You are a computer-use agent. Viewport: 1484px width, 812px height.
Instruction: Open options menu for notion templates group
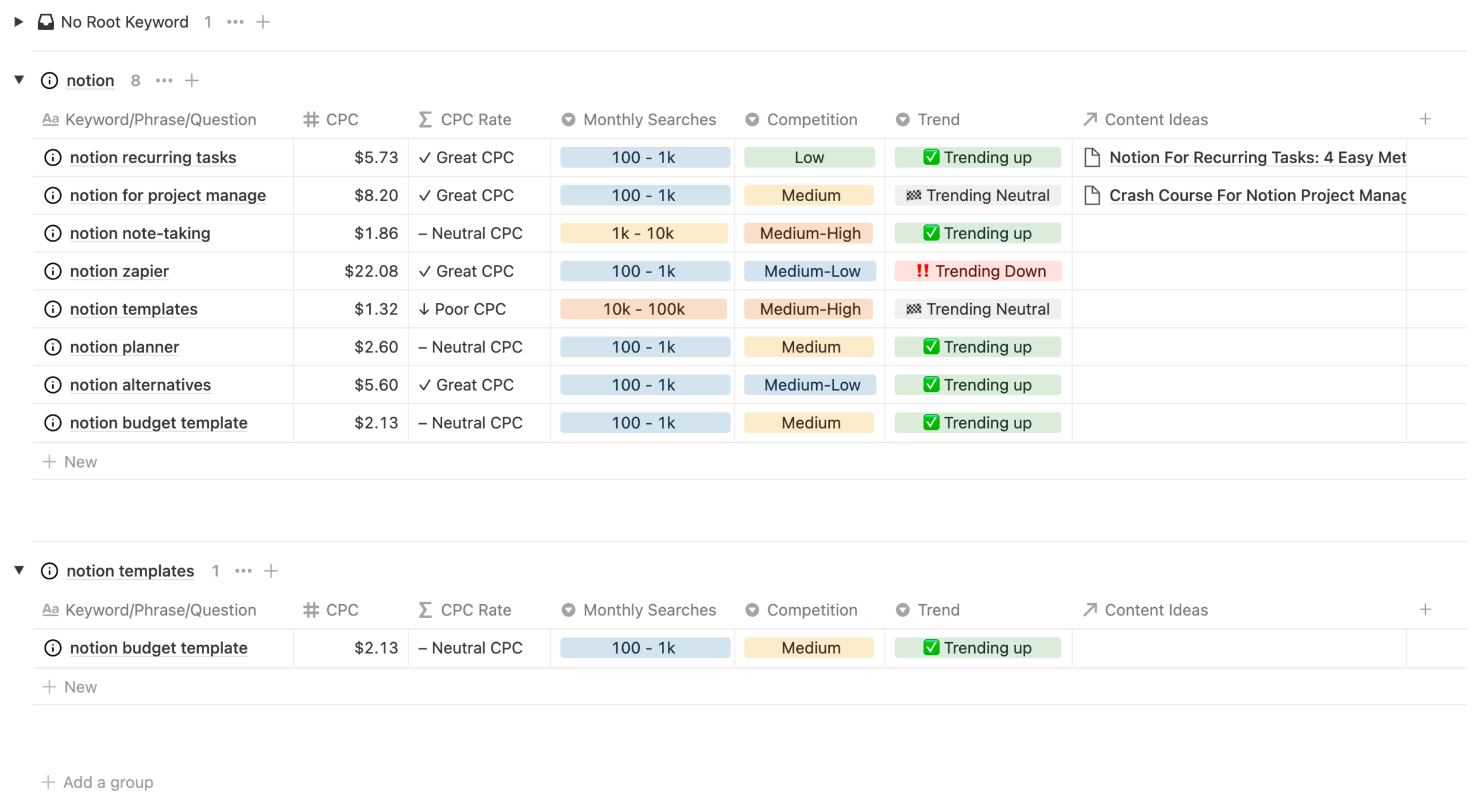pyautogui.click(x=243, y=571)
